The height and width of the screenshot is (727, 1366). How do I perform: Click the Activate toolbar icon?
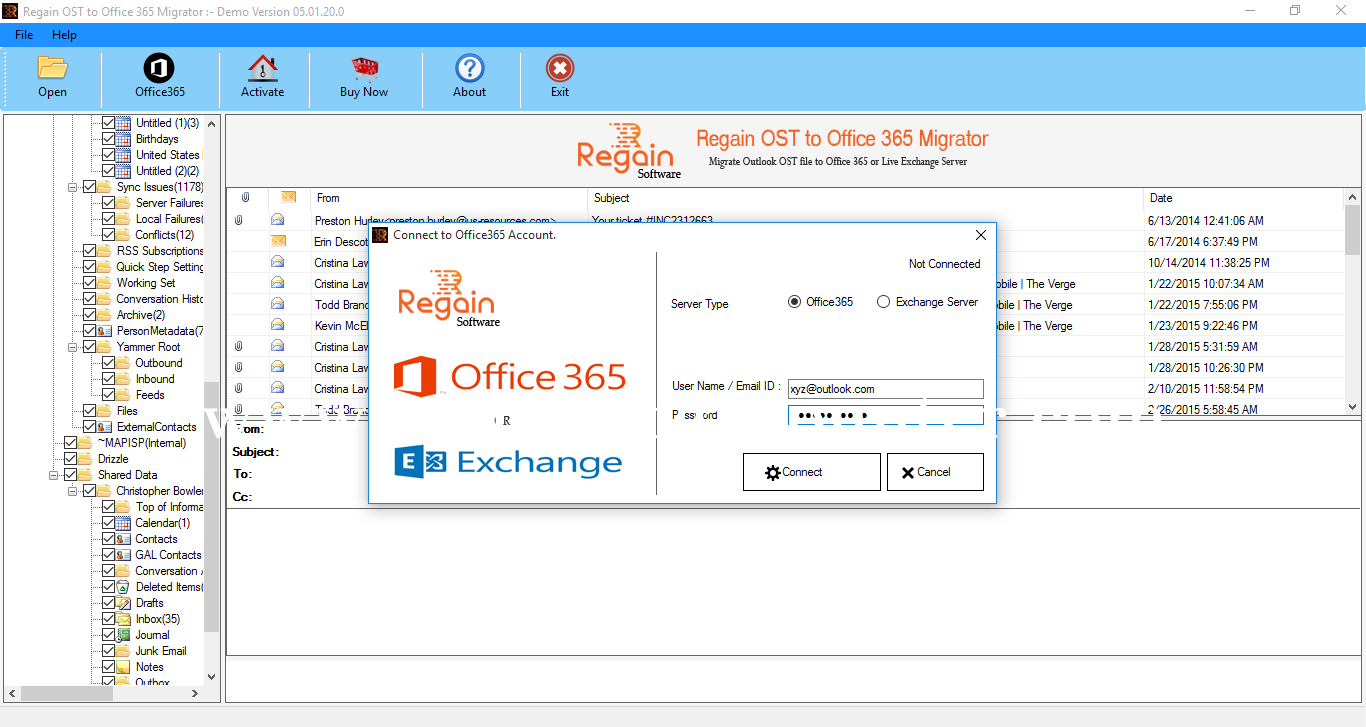(x=262, y=68)
